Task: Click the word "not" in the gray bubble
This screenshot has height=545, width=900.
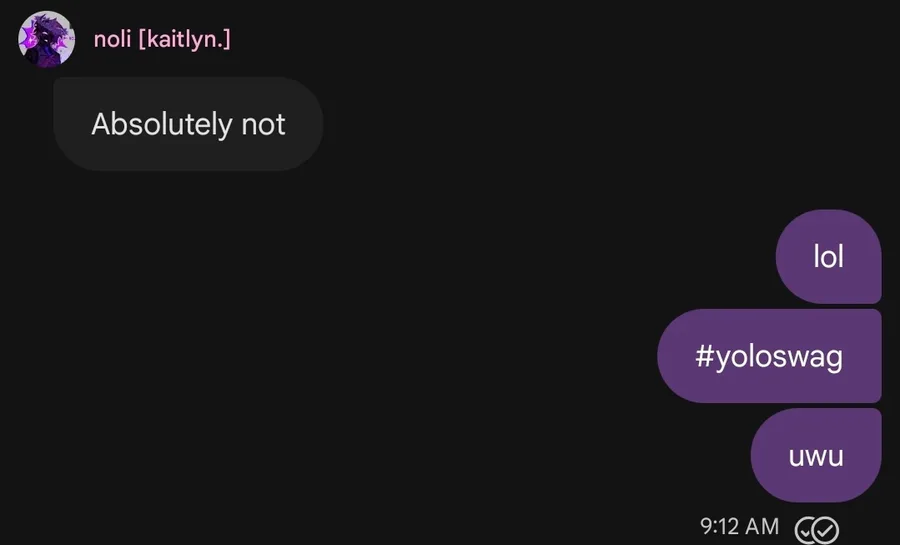Action: point(263,124)
